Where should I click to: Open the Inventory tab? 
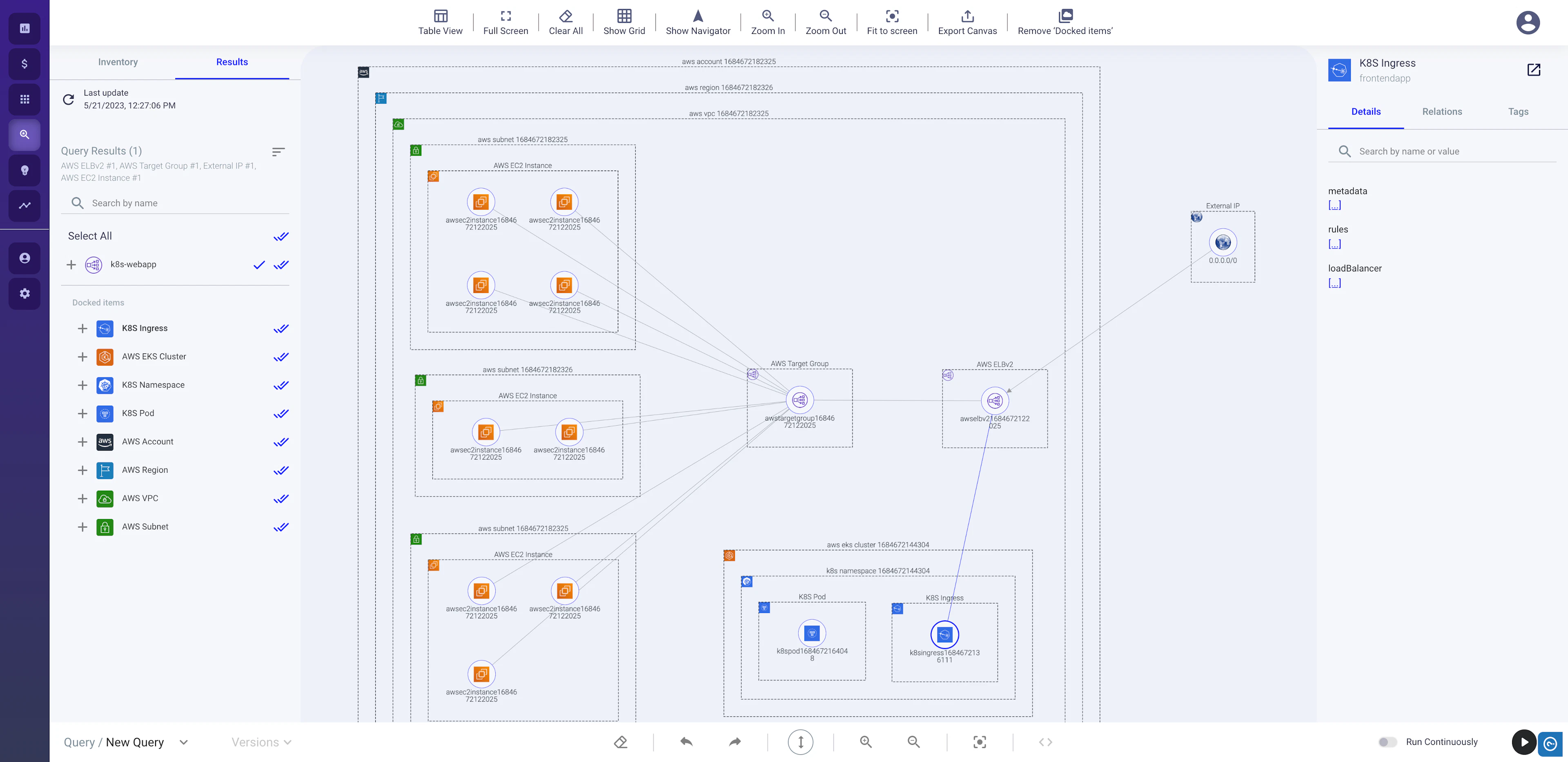click(118, 62)
